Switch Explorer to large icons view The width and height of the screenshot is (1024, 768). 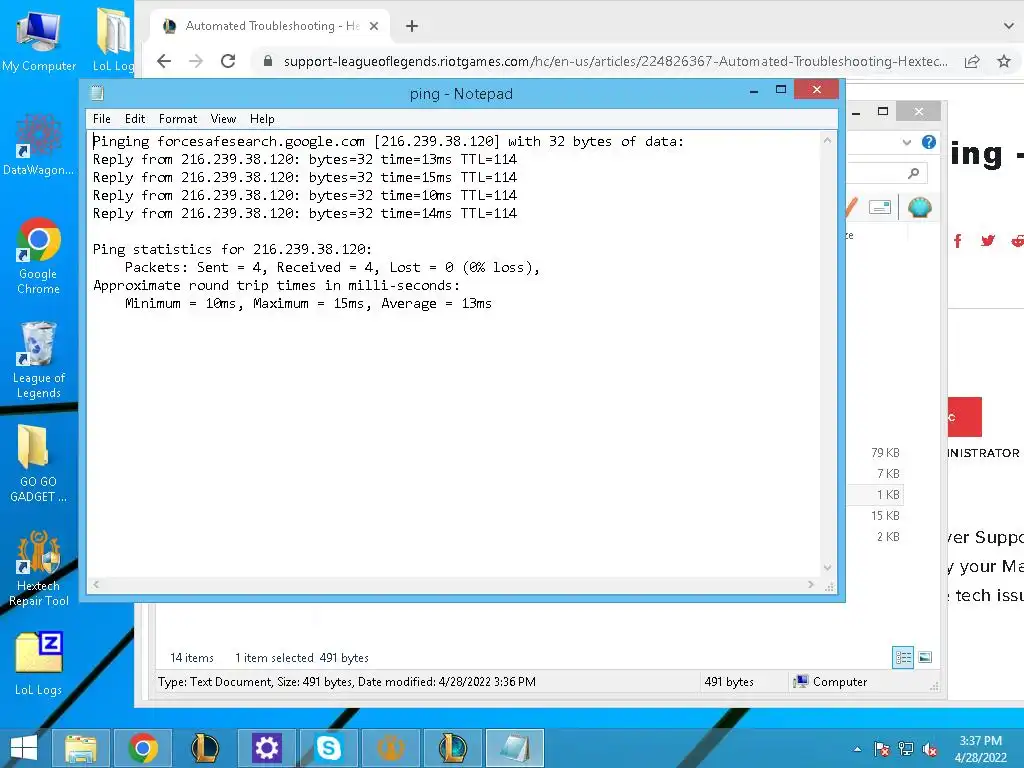925,657
